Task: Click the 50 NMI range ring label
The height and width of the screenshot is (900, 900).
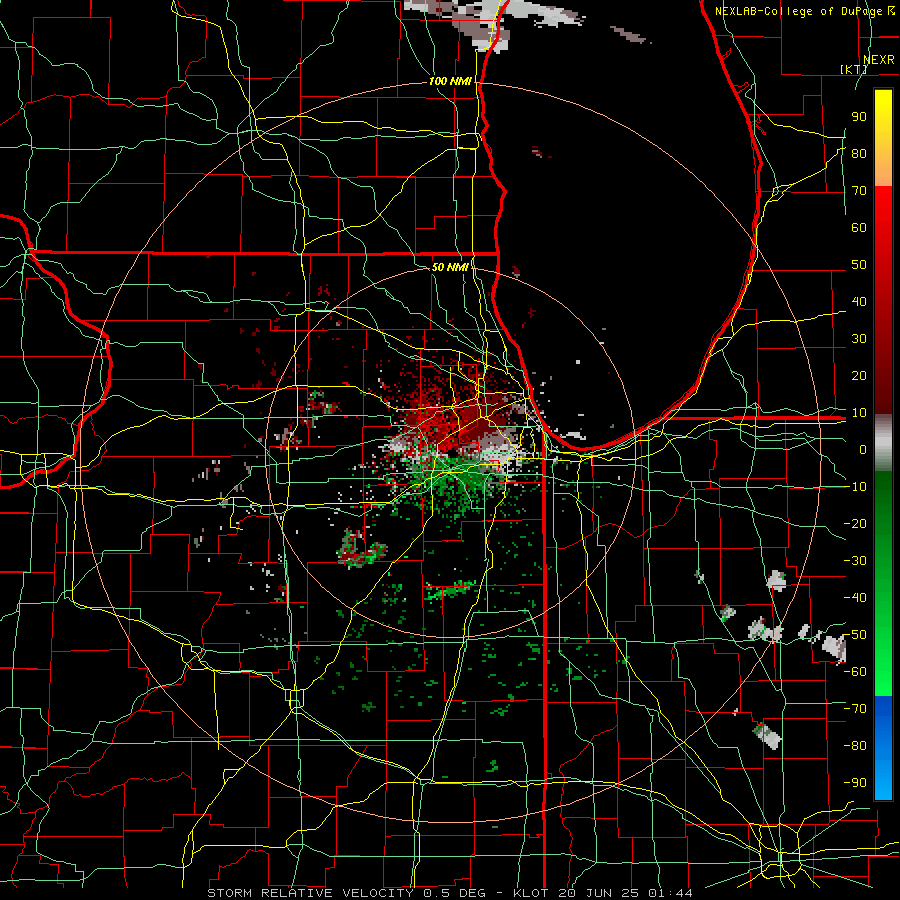Action: point(450,267)
